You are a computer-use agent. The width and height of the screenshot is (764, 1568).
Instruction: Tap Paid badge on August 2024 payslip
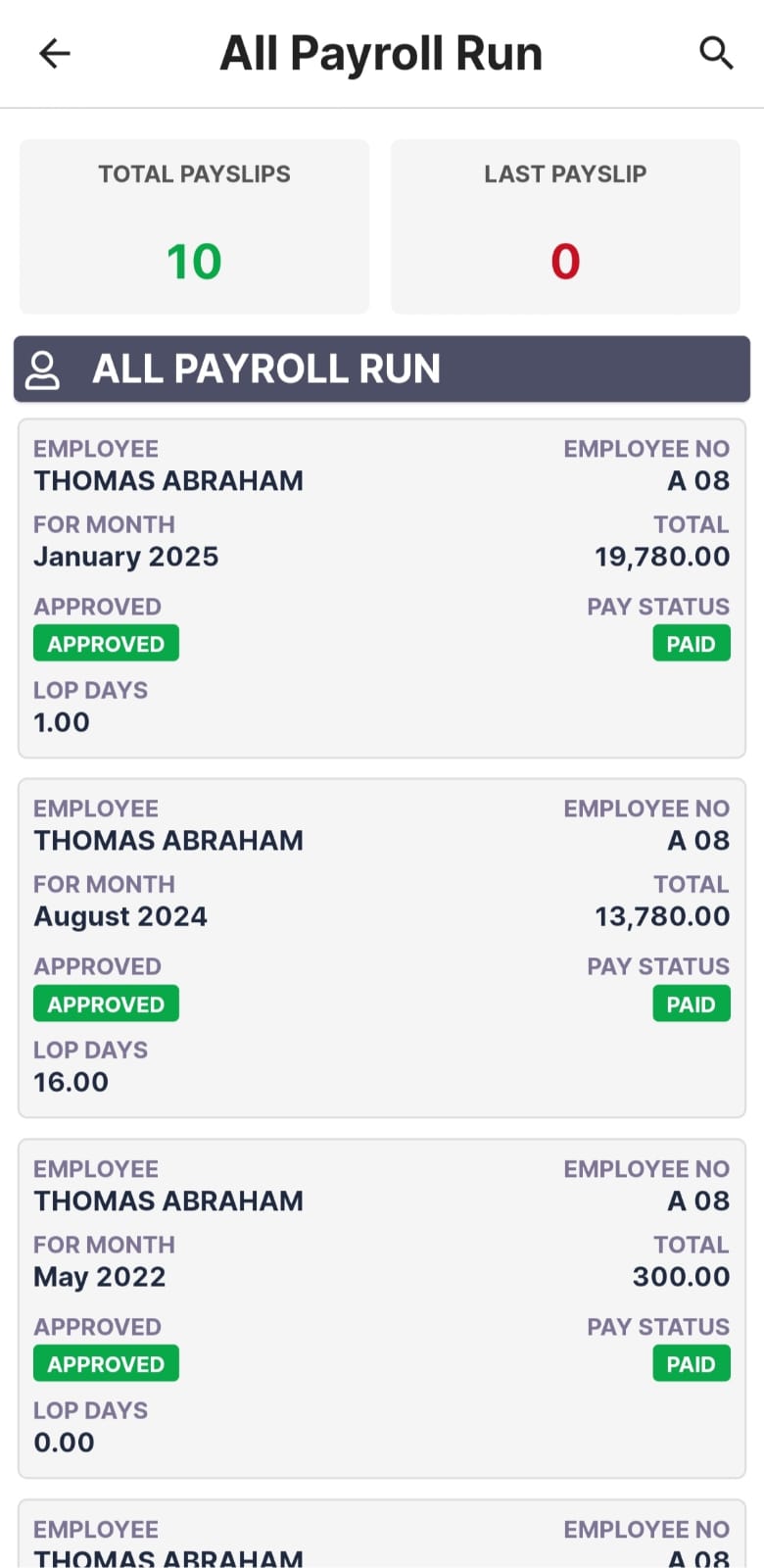click(691, 1004)
